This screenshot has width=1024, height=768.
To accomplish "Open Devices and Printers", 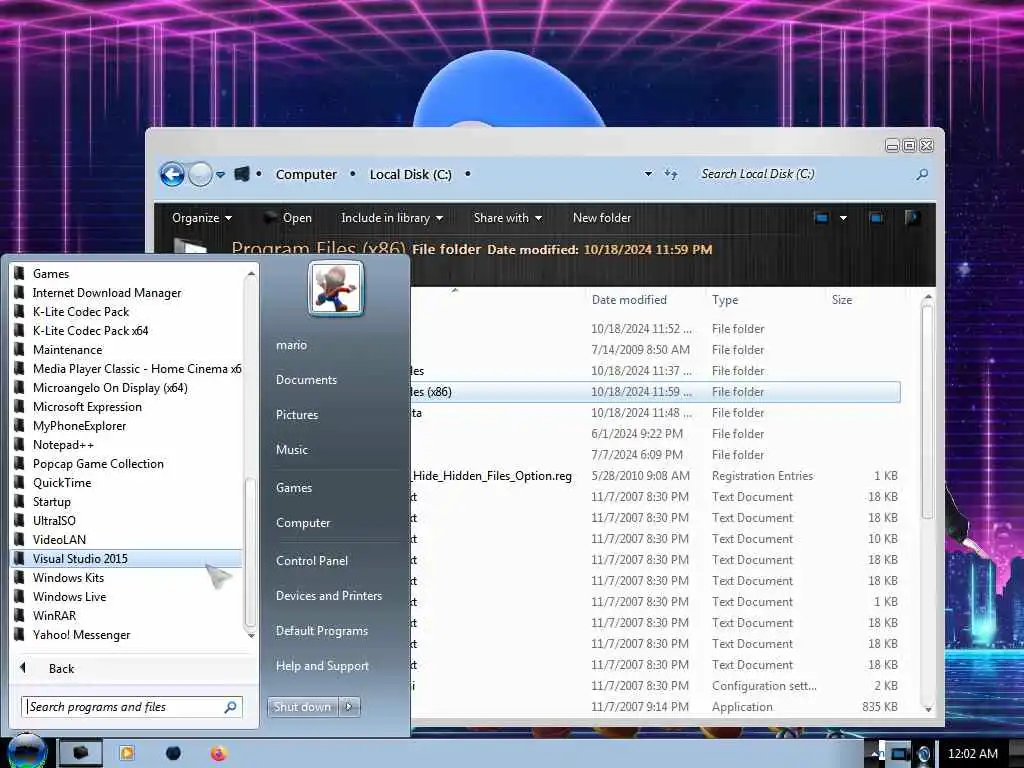I will (x=328, y=596).
